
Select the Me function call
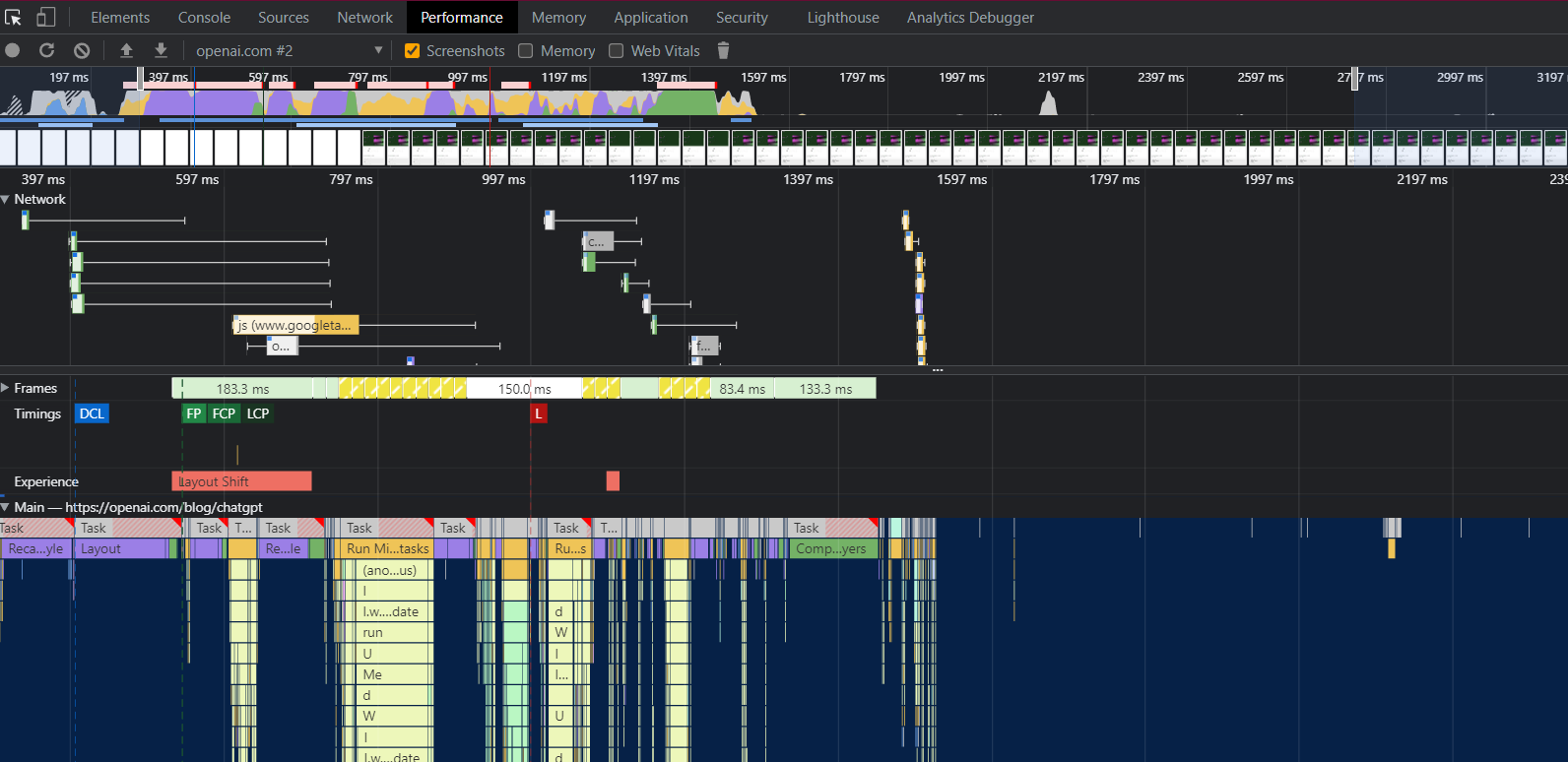coord(396,674)
